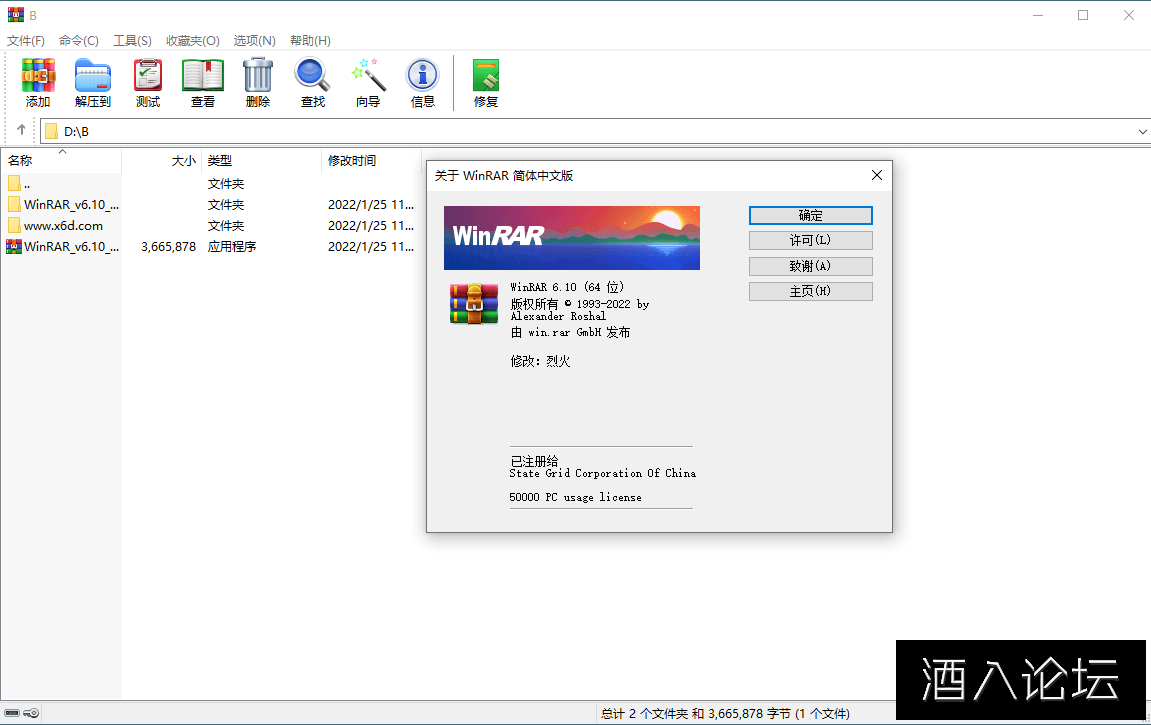Click the WinRAR app icon in title bar
Screen dimensions: 1151x725
tap(15, 15)
